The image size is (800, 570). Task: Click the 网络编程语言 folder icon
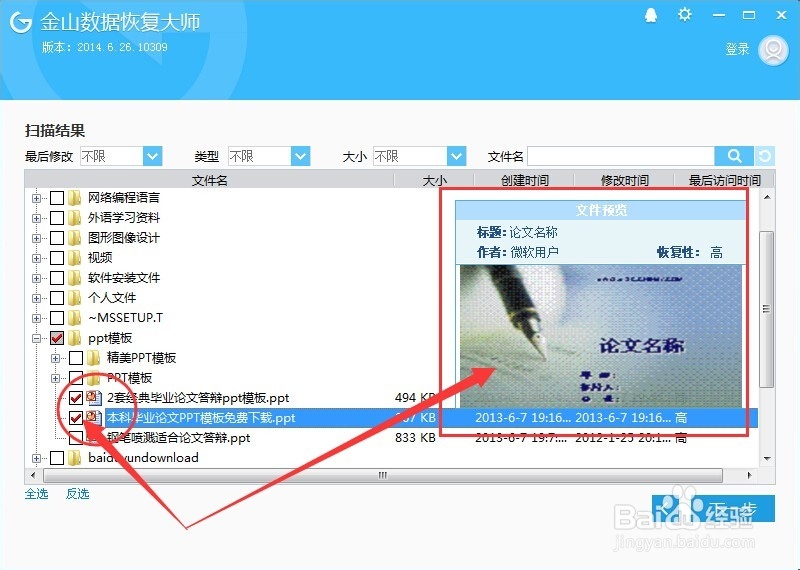click(x=74, y=197)
